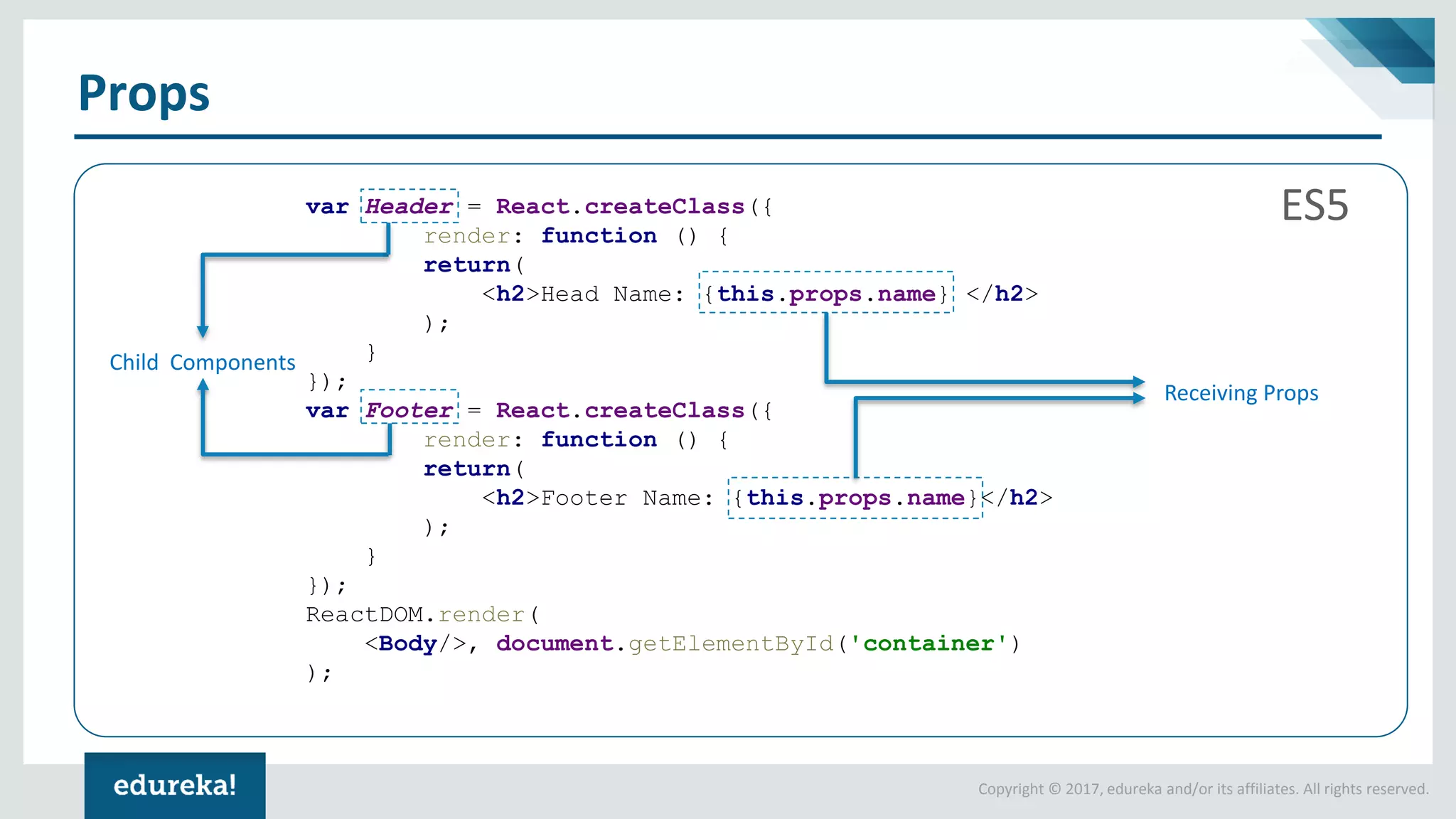
Task: Click the ReactDOM.render text
Action: point(415,614)
